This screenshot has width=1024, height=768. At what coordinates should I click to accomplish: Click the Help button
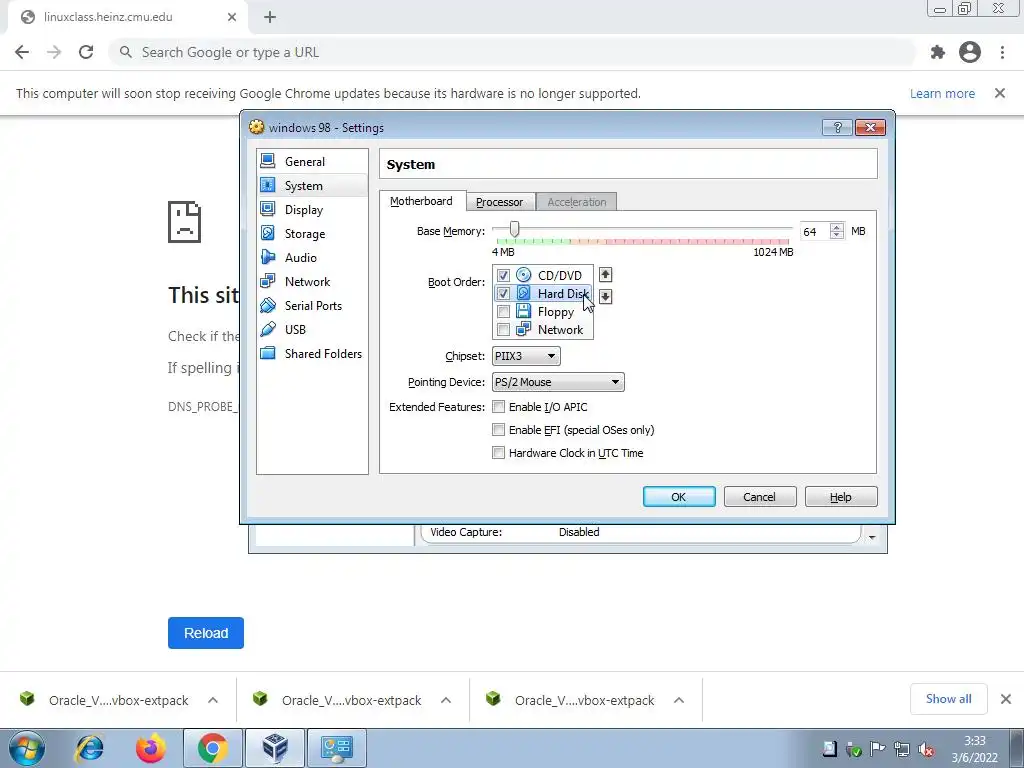pos(840,497)
